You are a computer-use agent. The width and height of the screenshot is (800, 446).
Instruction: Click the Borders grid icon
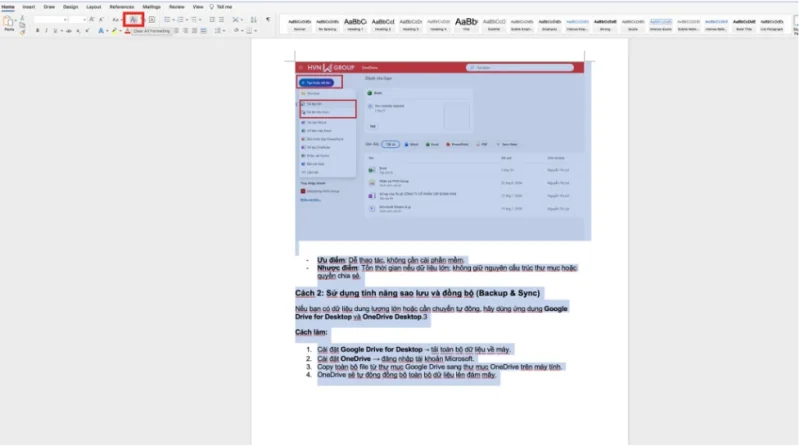(x=249, y=31)
